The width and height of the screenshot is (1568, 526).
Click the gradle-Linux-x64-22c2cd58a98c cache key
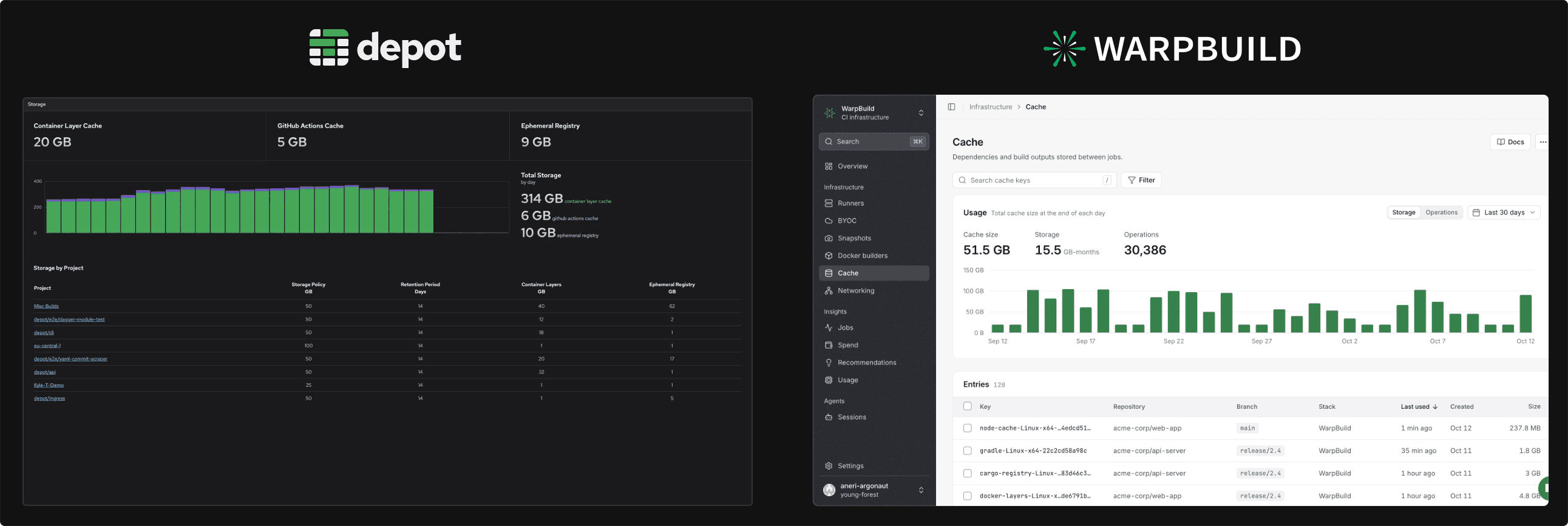pos(1033,451)
